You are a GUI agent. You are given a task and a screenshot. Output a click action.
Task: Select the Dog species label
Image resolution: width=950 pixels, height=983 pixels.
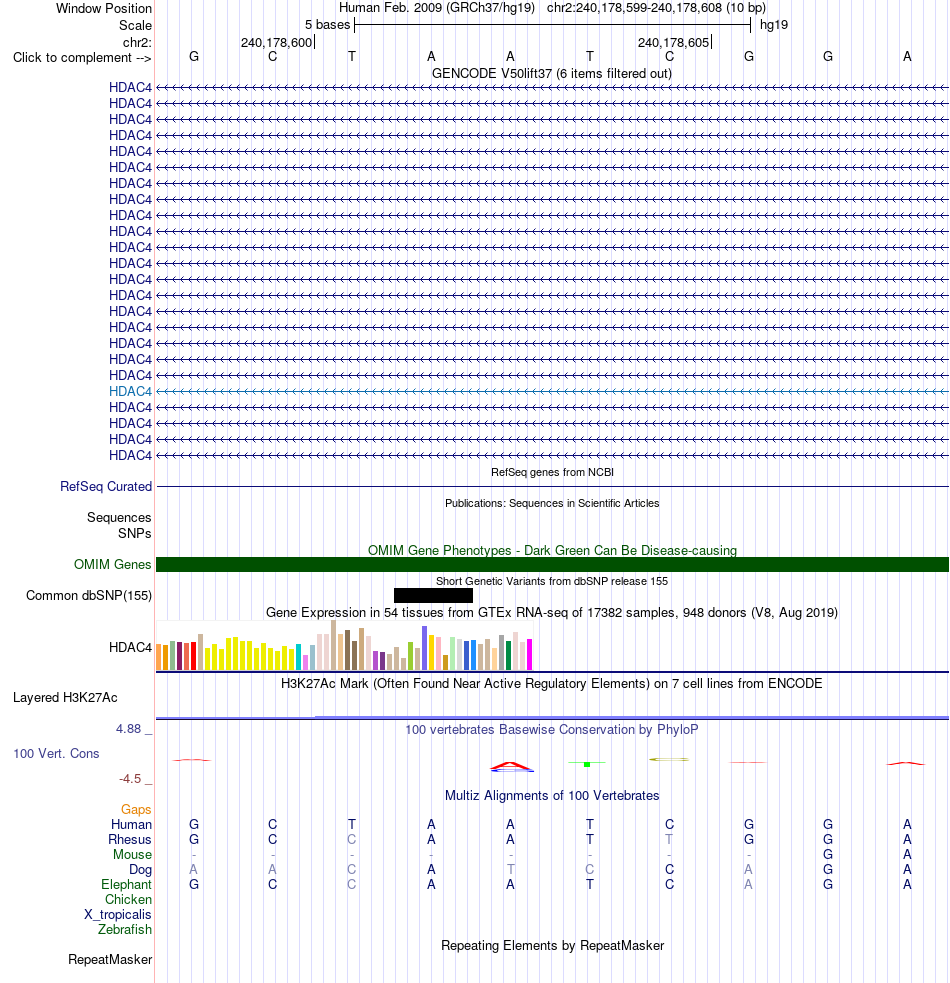click(x=140, y=870)
